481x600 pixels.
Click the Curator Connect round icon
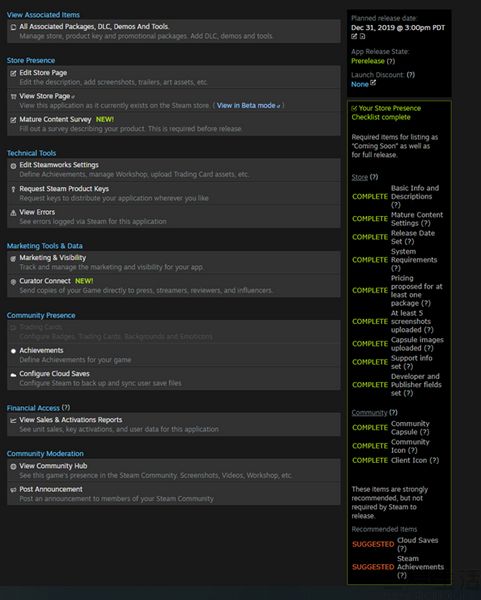pyautogui.click(x=13, y=282)
